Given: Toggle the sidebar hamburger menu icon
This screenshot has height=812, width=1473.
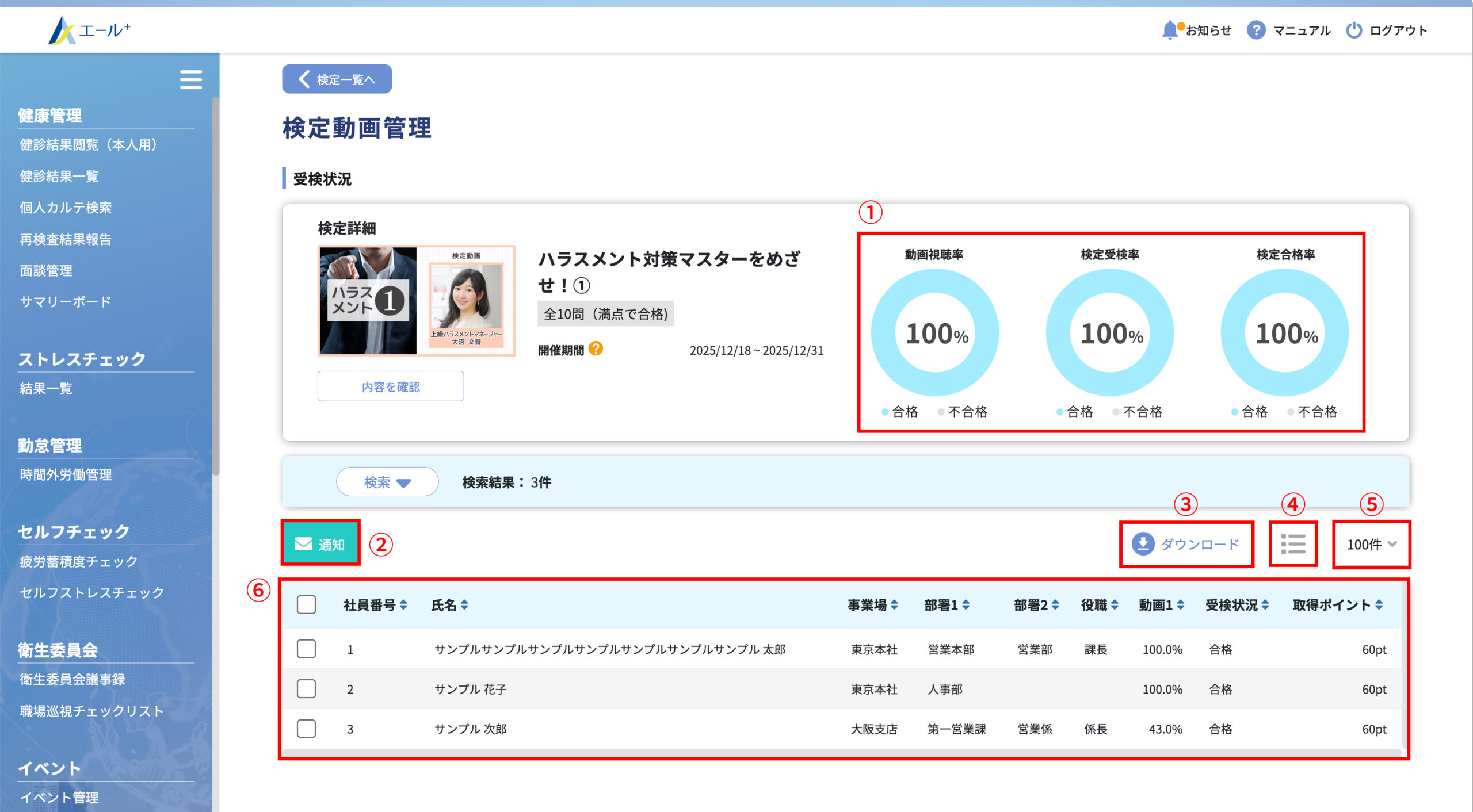Looking at the screenshot, I should click(190, 79).
